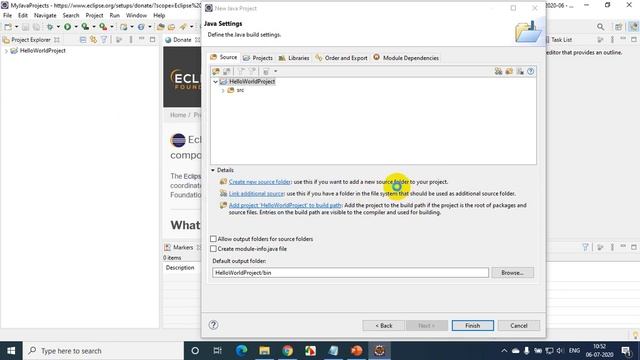Click the folder icon left of the help icon group
This screenshot has height=360, width=640.
point(509,71)
